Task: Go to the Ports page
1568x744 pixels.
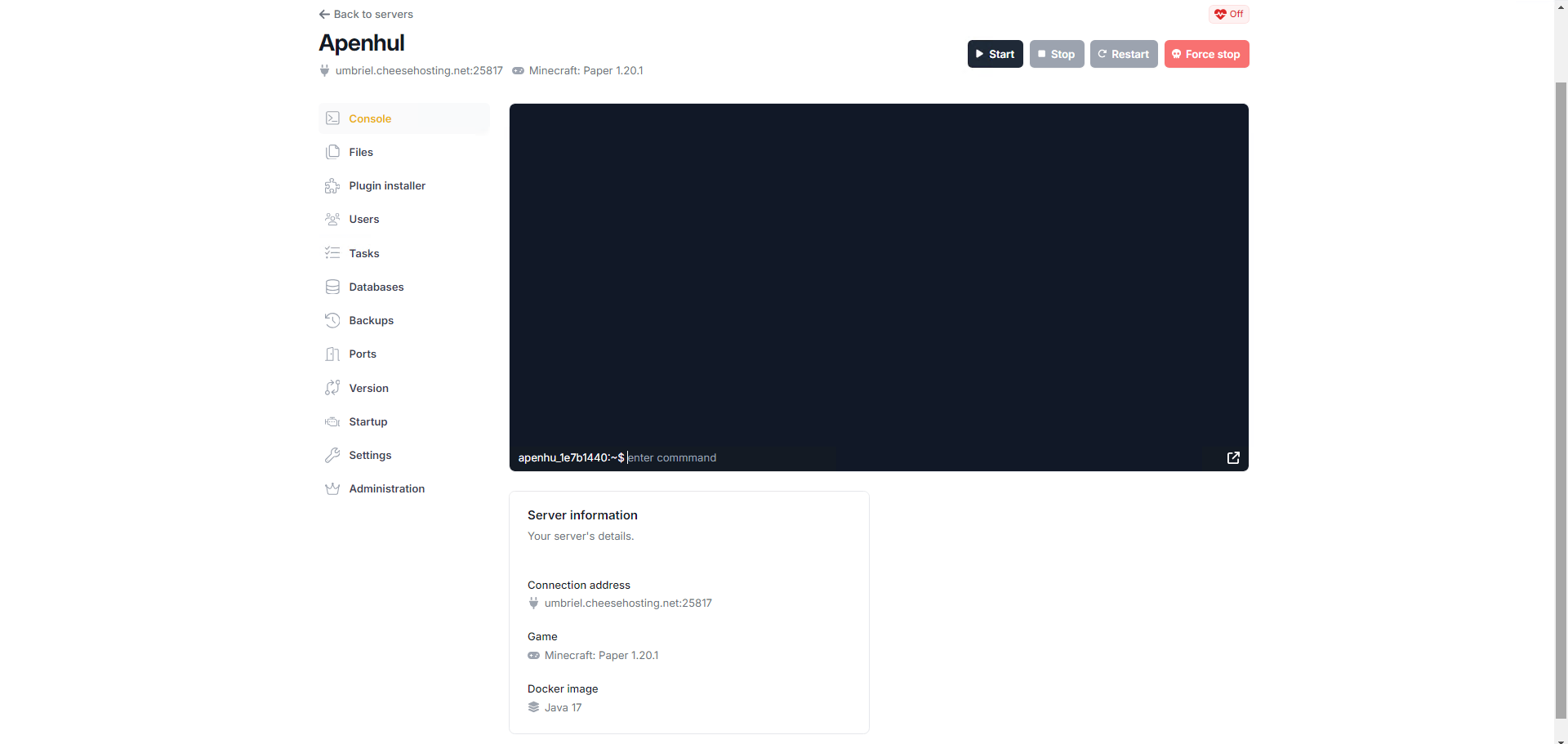Action: [363, 354]
